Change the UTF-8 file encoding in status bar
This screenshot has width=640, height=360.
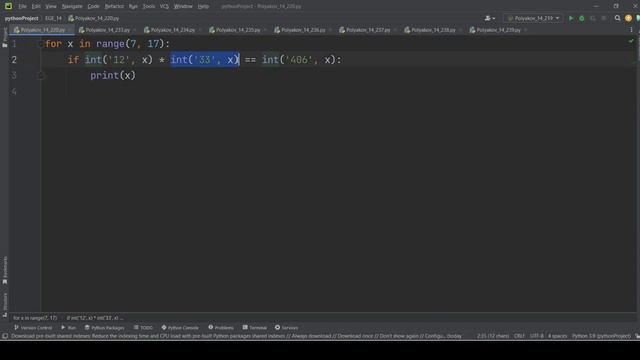pyautogui.click(x=536, y=336)
